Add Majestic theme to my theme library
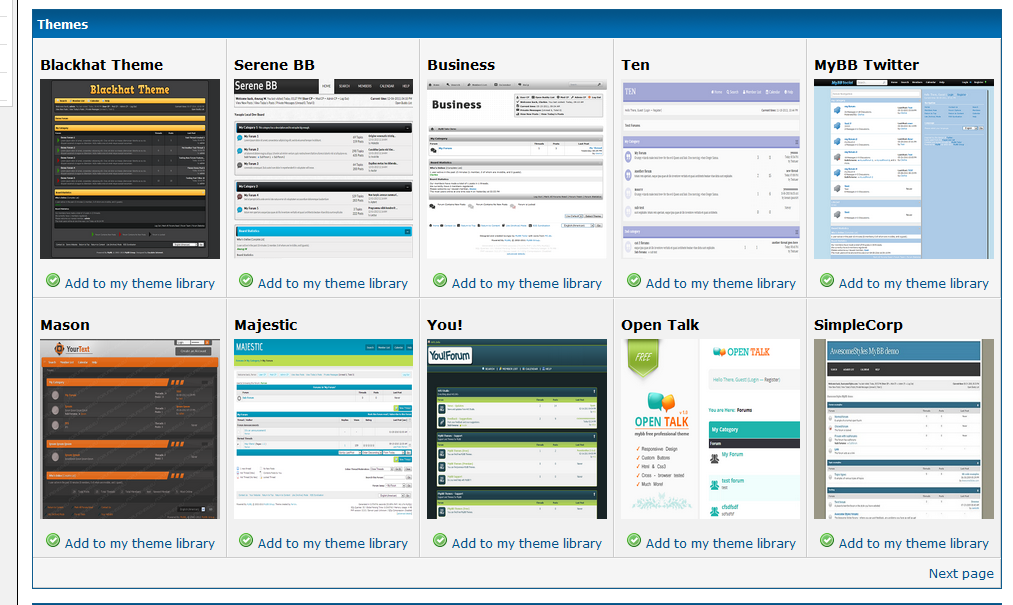The image size is (1013, 605). click(333, 543)
